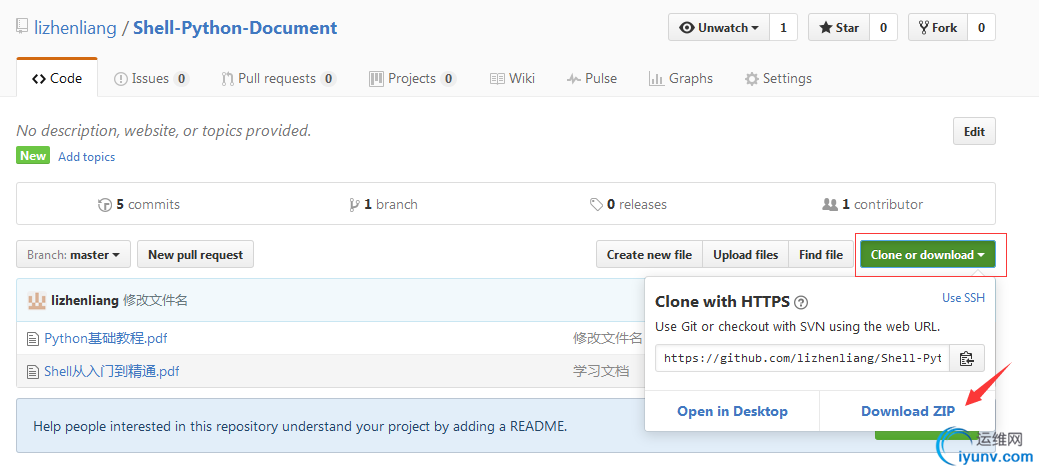Open the Pull requests tab
Screen dimensions: 1039x473
(278, 78)
